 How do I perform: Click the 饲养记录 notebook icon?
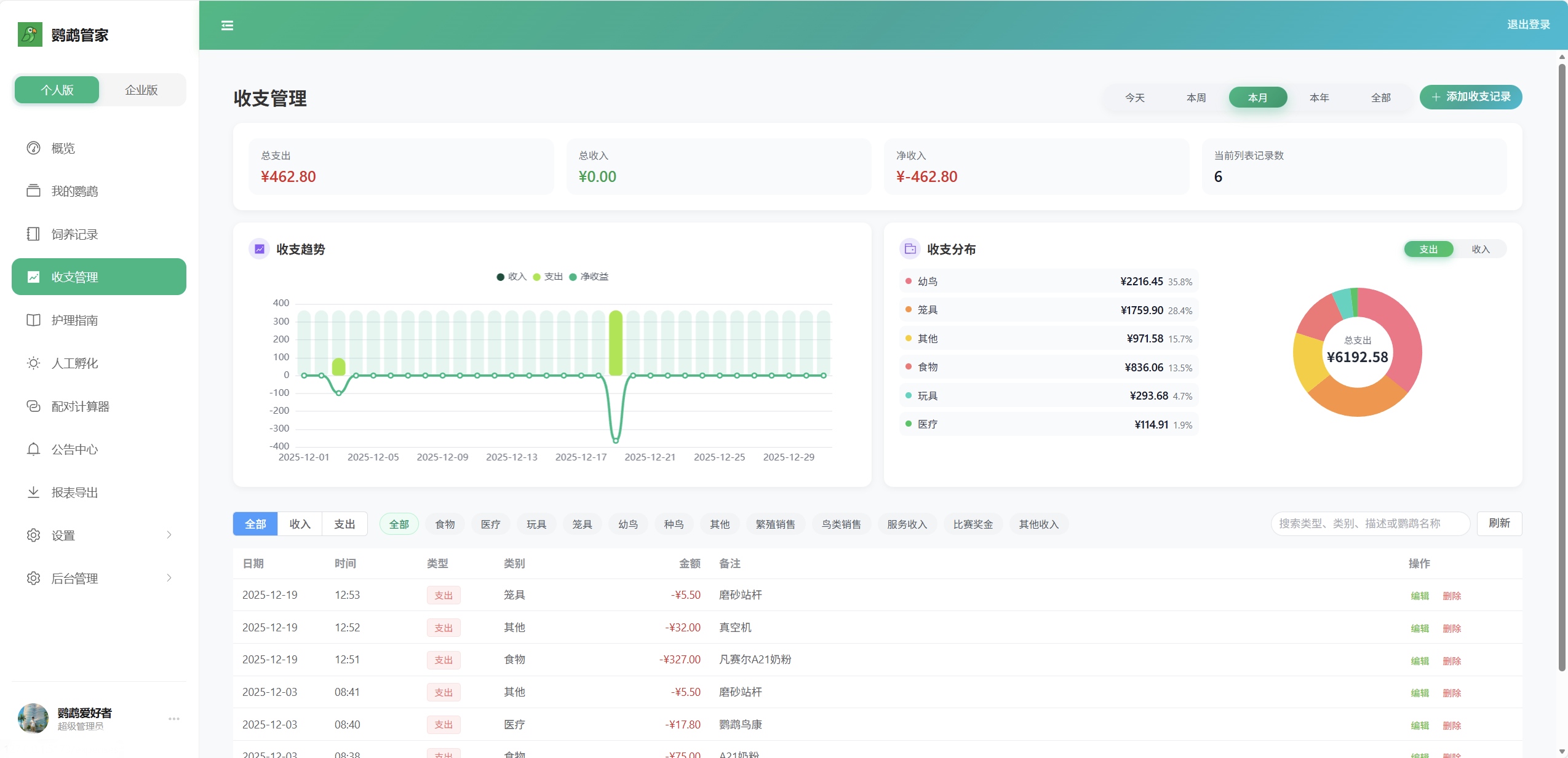click(33, 234)
